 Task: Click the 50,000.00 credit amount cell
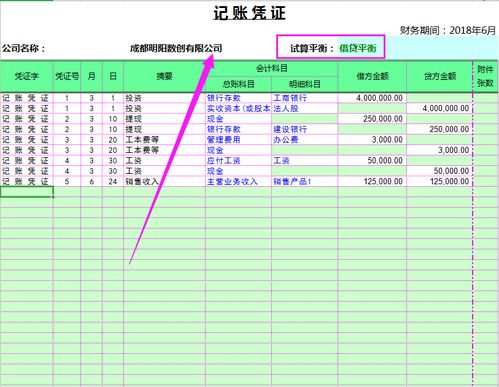pos(440,171)
